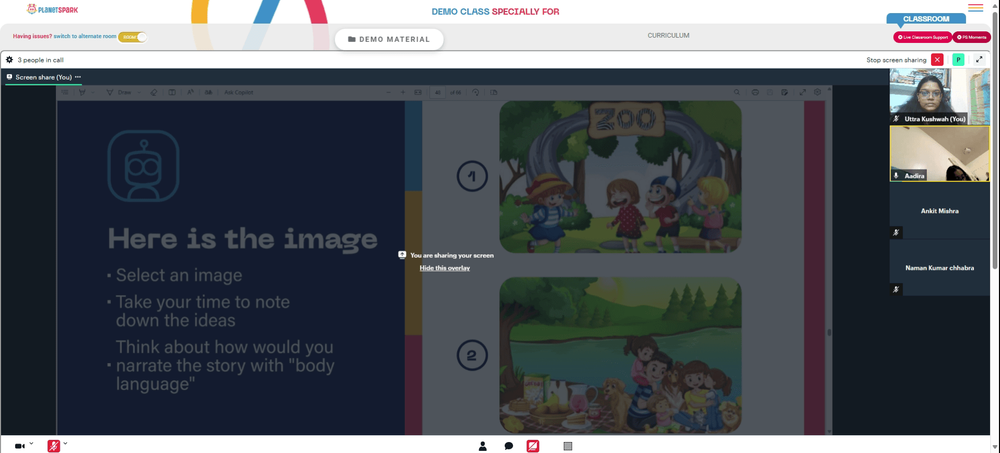
Task: Unmute the red microphone button
Action: (54, 446)
